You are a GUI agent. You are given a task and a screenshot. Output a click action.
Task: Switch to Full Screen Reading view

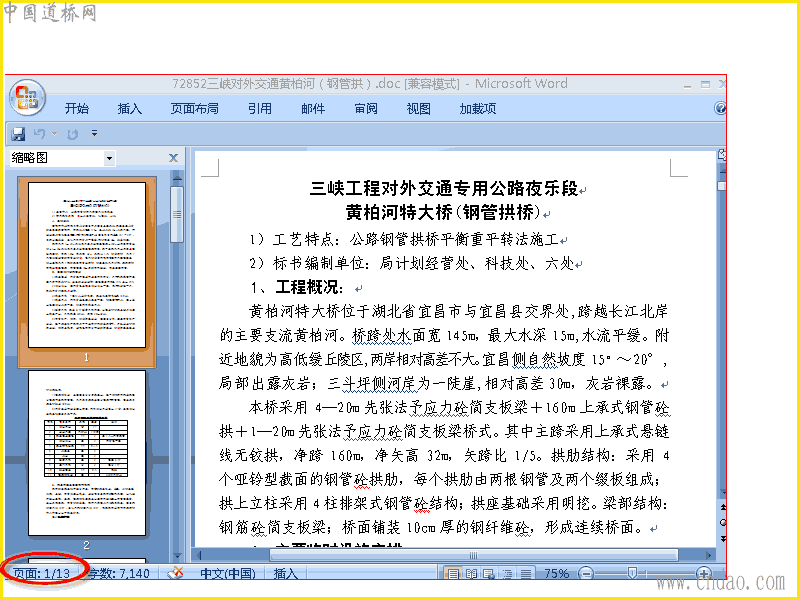tap(471, 573)
